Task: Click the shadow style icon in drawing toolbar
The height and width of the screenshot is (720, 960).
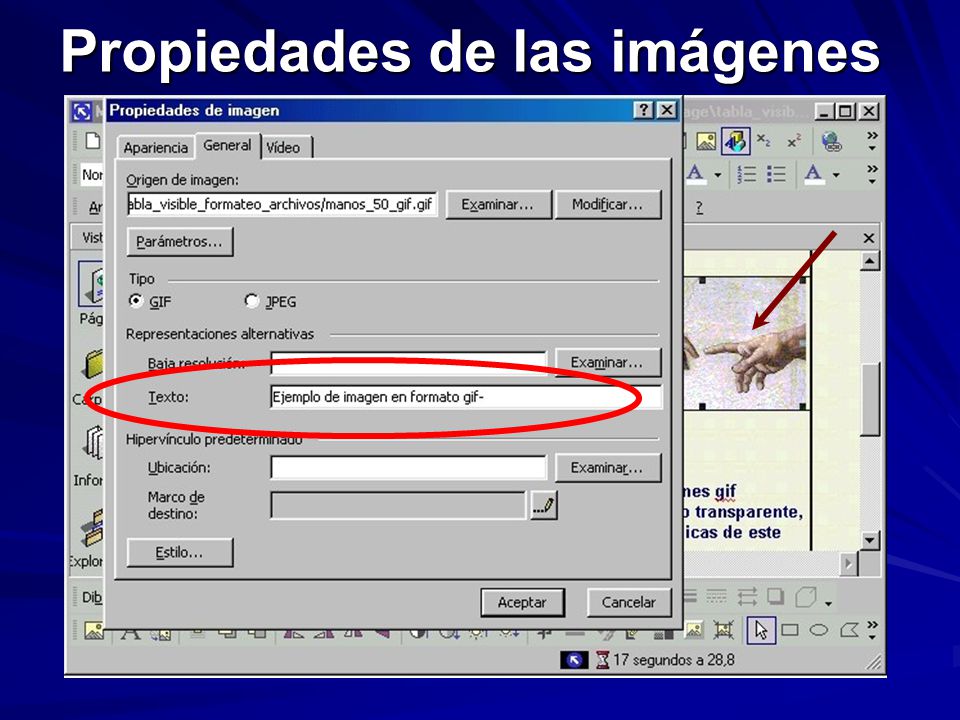Action: (776, 596)
